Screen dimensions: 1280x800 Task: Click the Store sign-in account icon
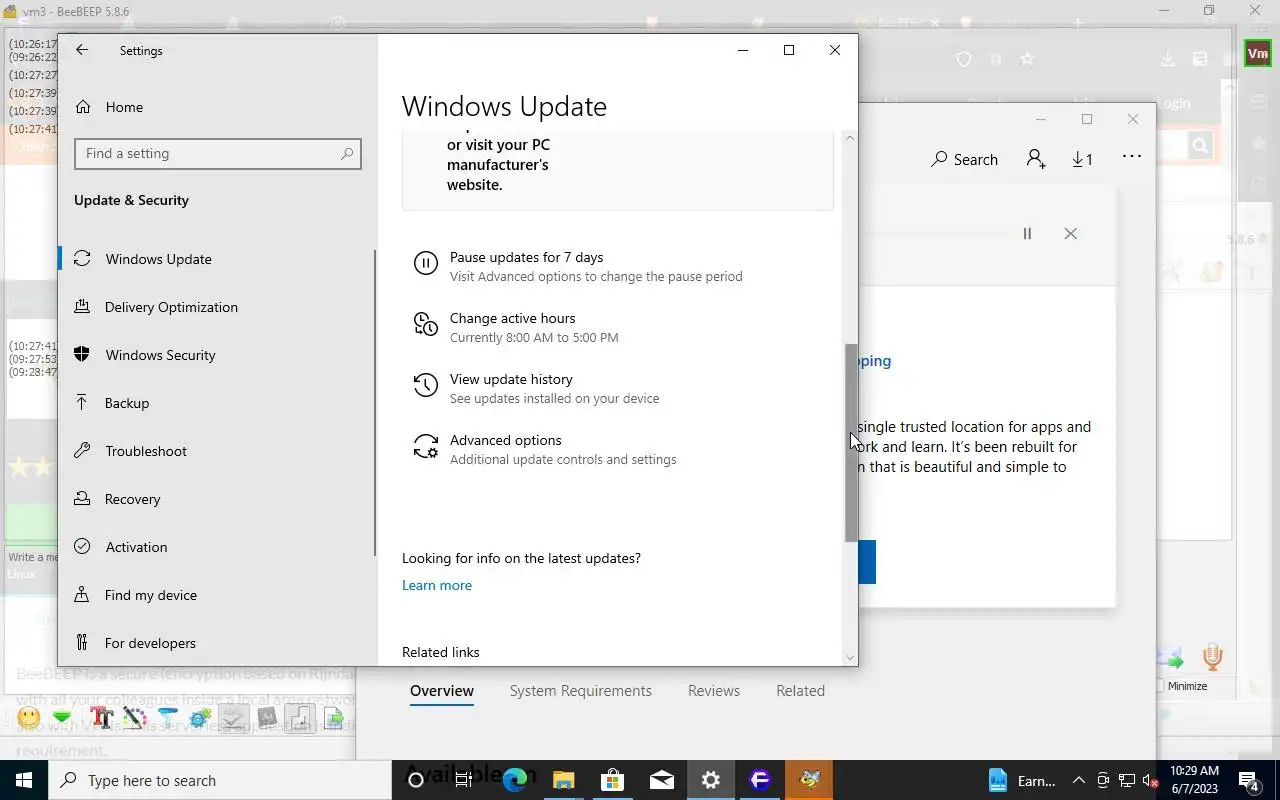pyautogui.click(x=1036, y=159)
